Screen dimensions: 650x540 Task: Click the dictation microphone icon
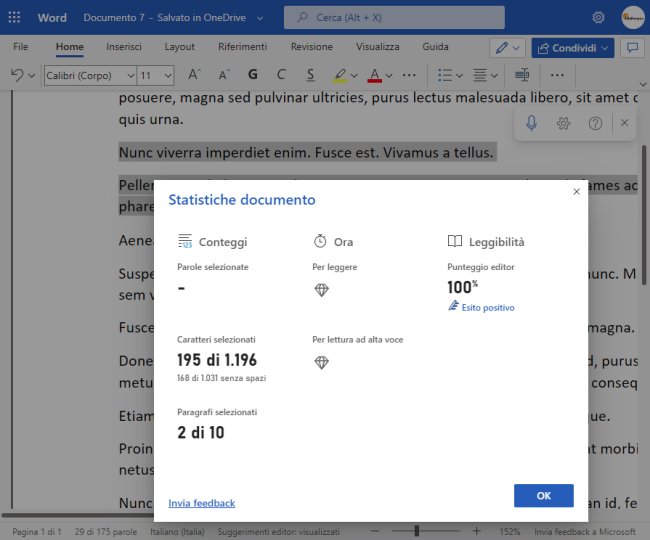[531, 123]
